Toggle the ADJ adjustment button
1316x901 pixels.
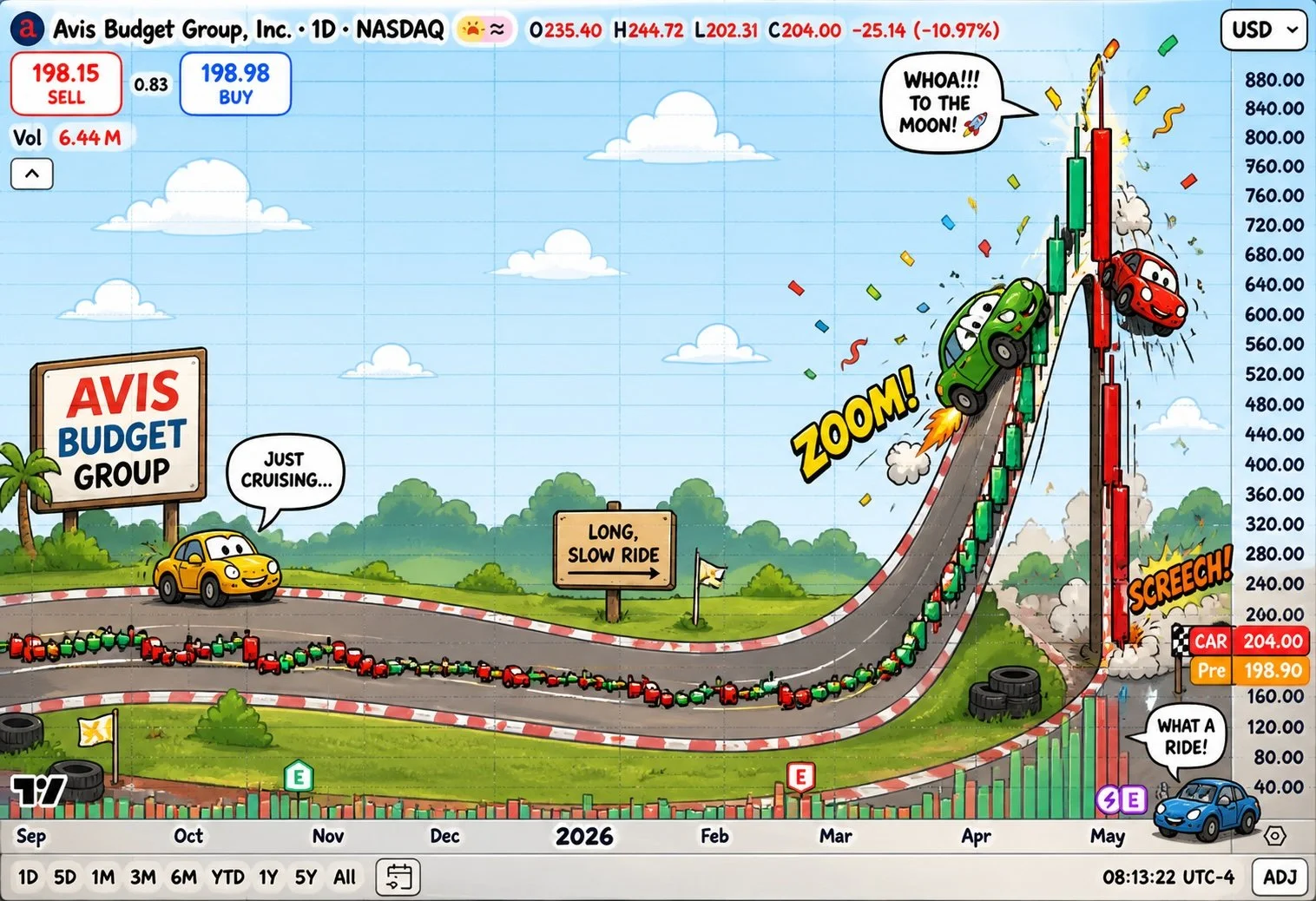click(x=1280, y=877)
